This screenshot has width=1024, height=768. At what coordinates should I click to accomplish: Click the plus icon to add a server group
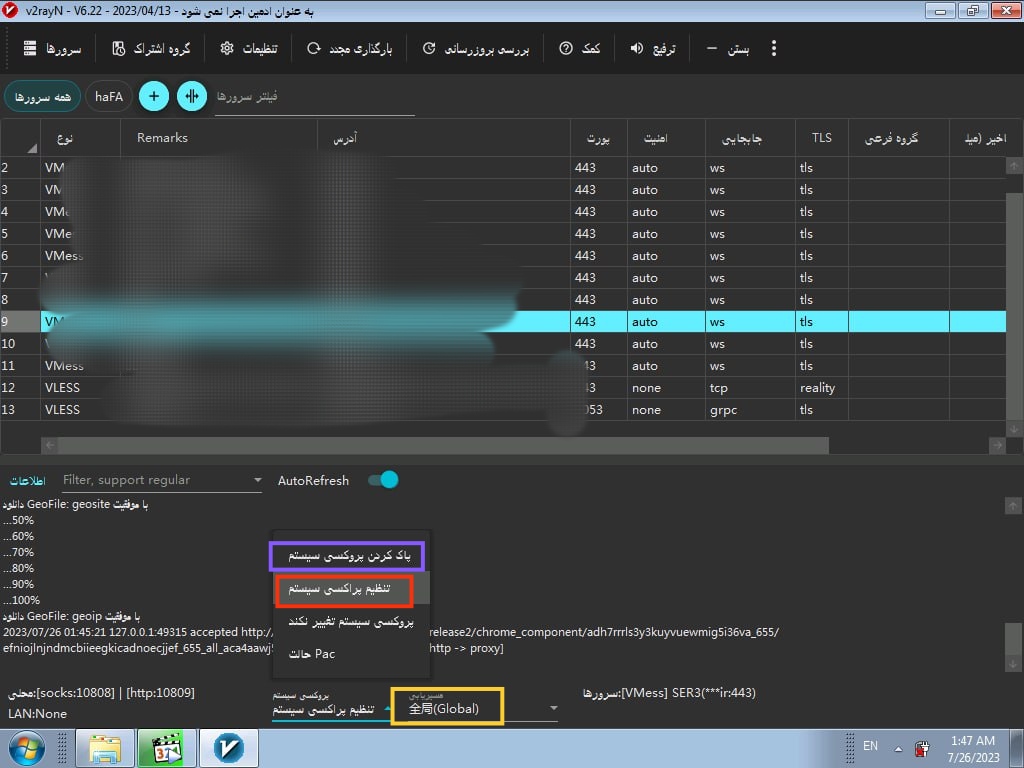153,96
